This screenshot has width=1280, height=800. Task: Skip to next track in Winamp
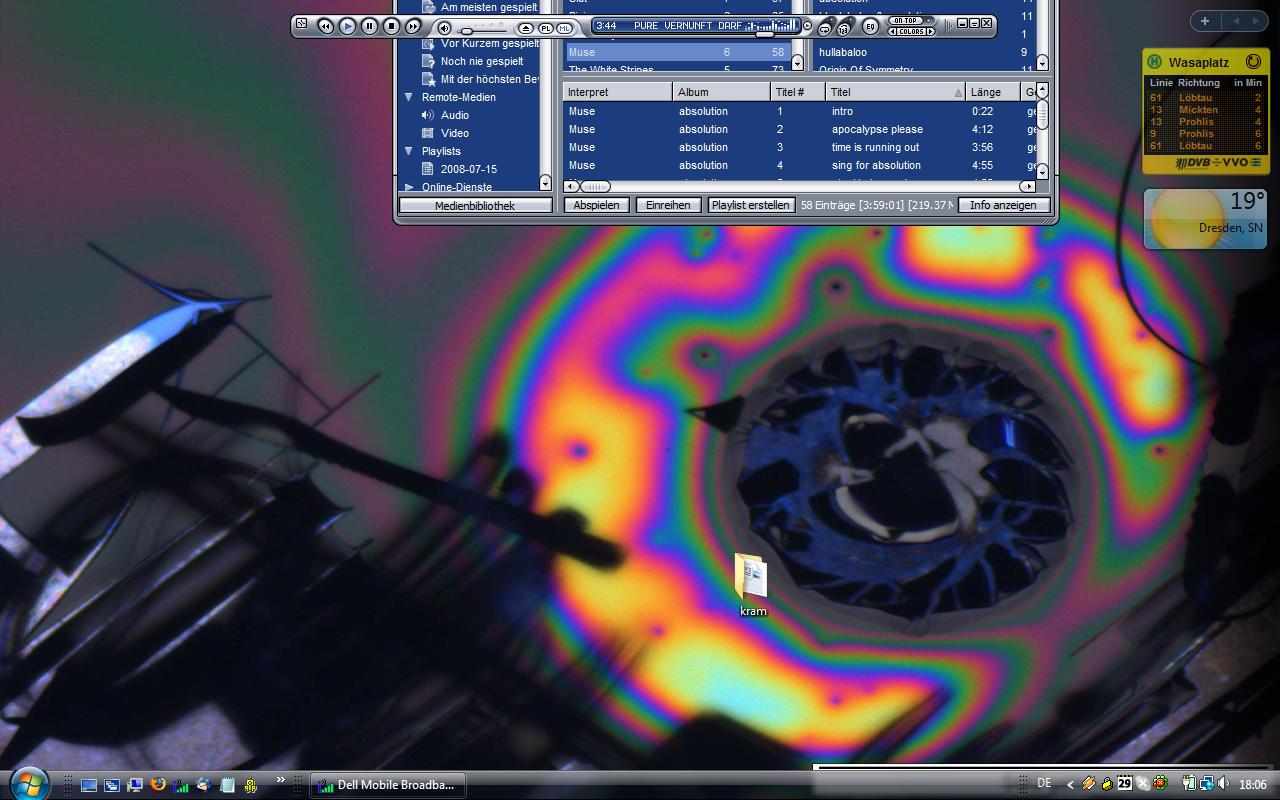tap(413, 26)
